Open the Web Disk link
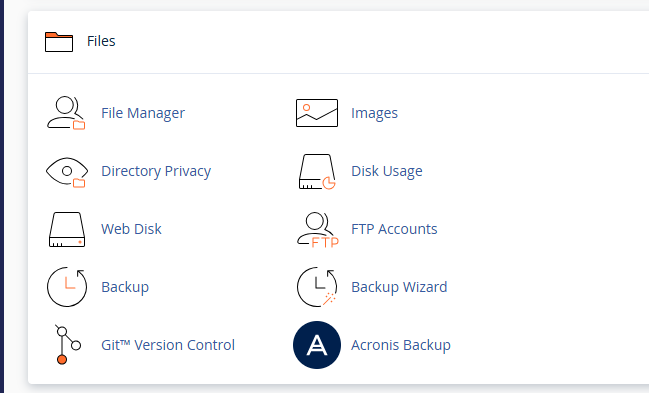This screenshot has height=393, width=649. click(131, 229)
